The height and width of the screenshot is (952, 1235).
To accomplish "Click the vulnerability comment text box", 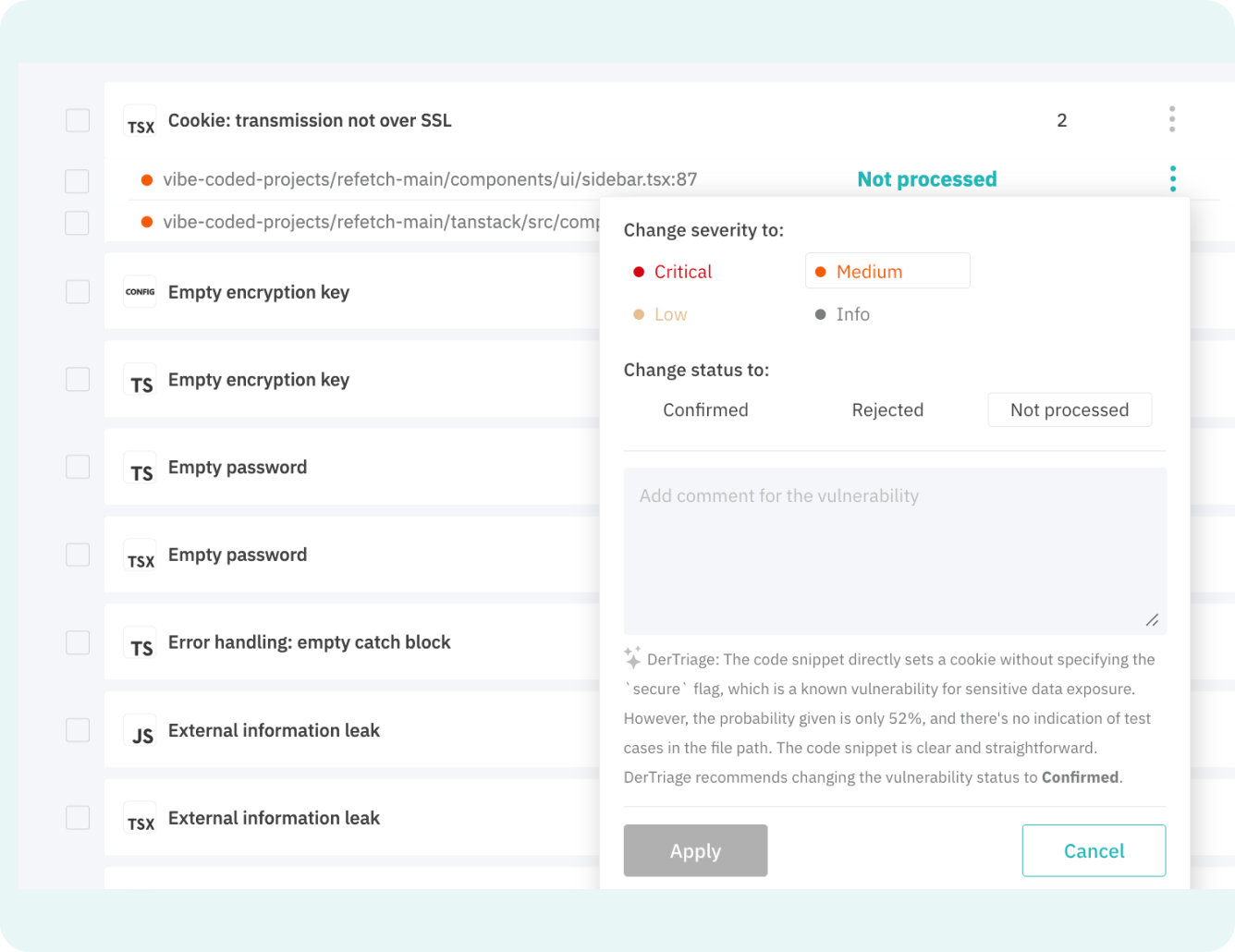I will click(x=895, y=551).
